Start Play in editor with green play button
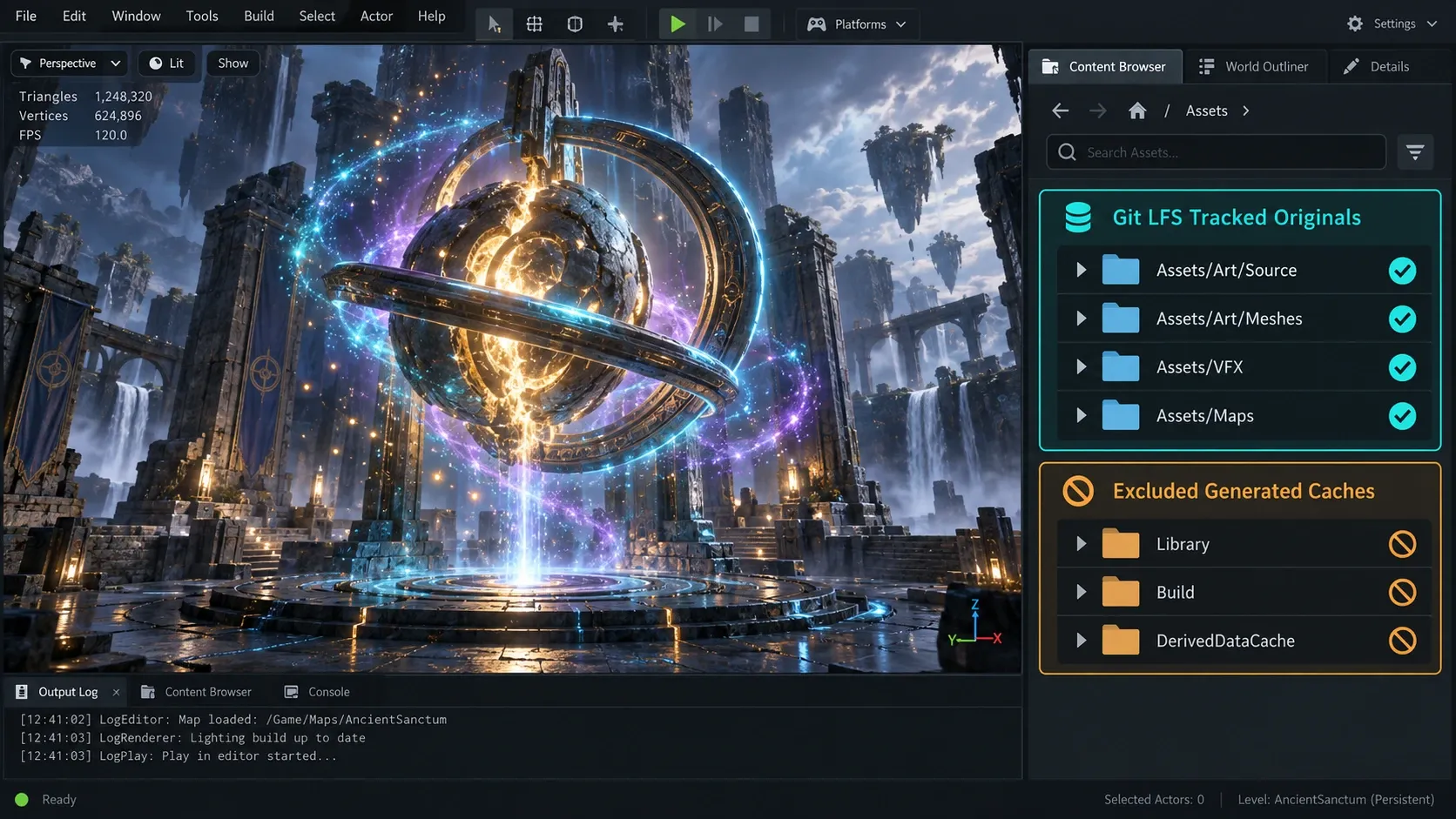This screenshot has height=819, width=1456. point(677,24)
